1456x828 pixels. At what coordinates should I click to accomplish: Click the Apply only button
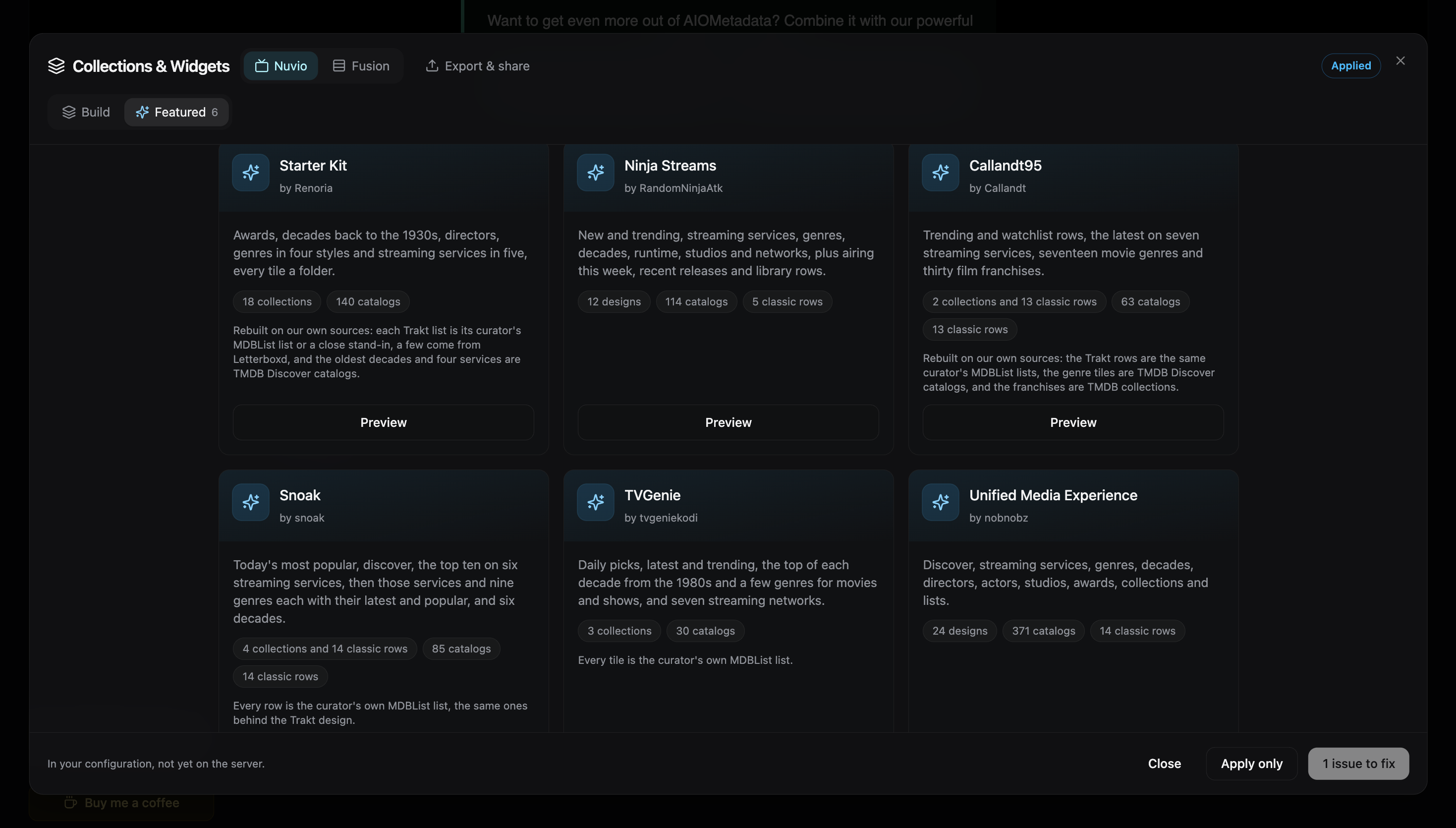[x=1251, y=764]
